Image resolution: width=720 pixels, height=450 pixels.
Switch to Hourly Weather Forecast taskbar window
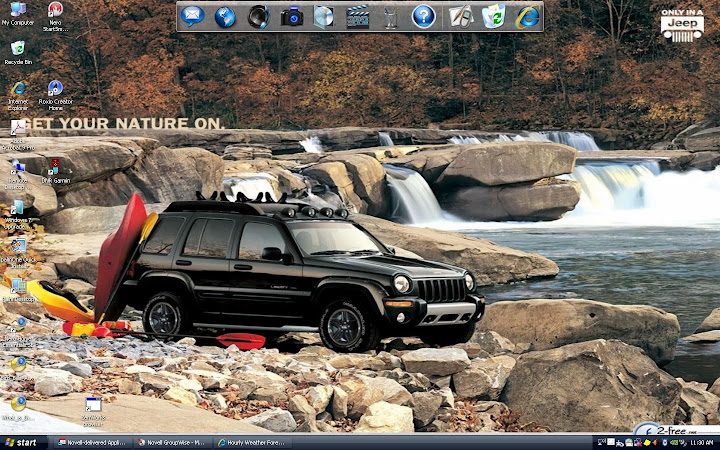(253, 443)
